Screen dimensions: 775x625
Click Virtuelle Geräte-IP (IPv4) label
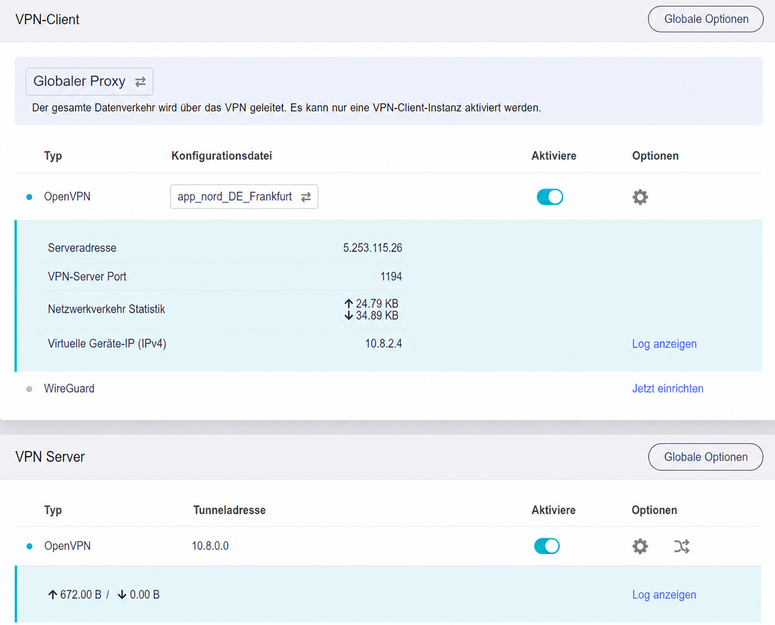107,343
